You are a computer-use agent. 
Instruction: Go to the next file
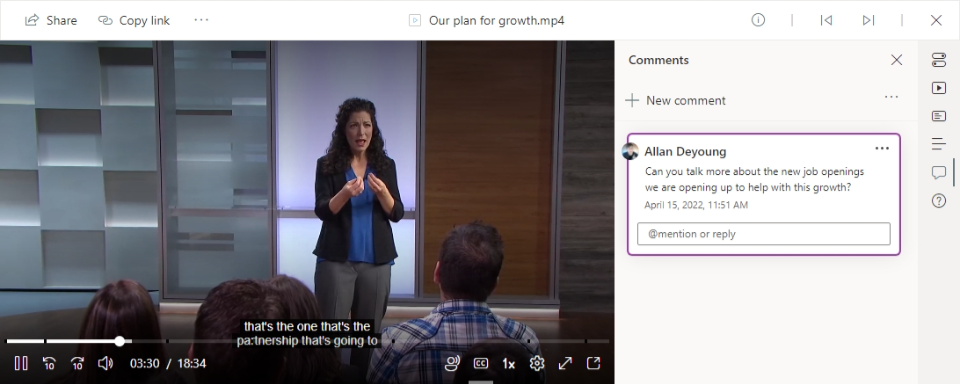pos(868,20)
